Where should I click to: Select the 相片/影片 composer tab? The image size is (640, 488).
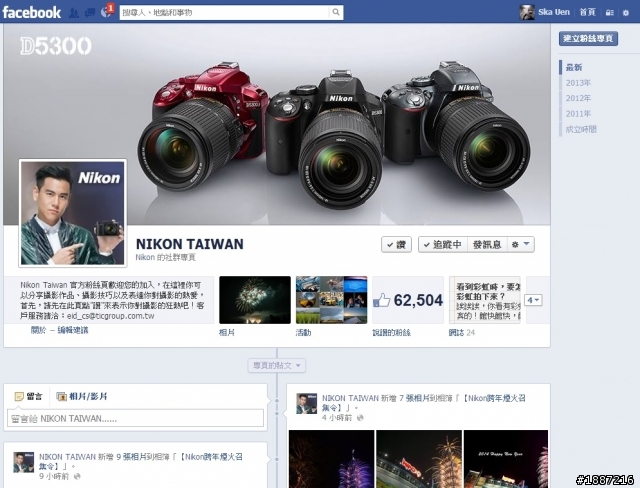click(82, 396)
